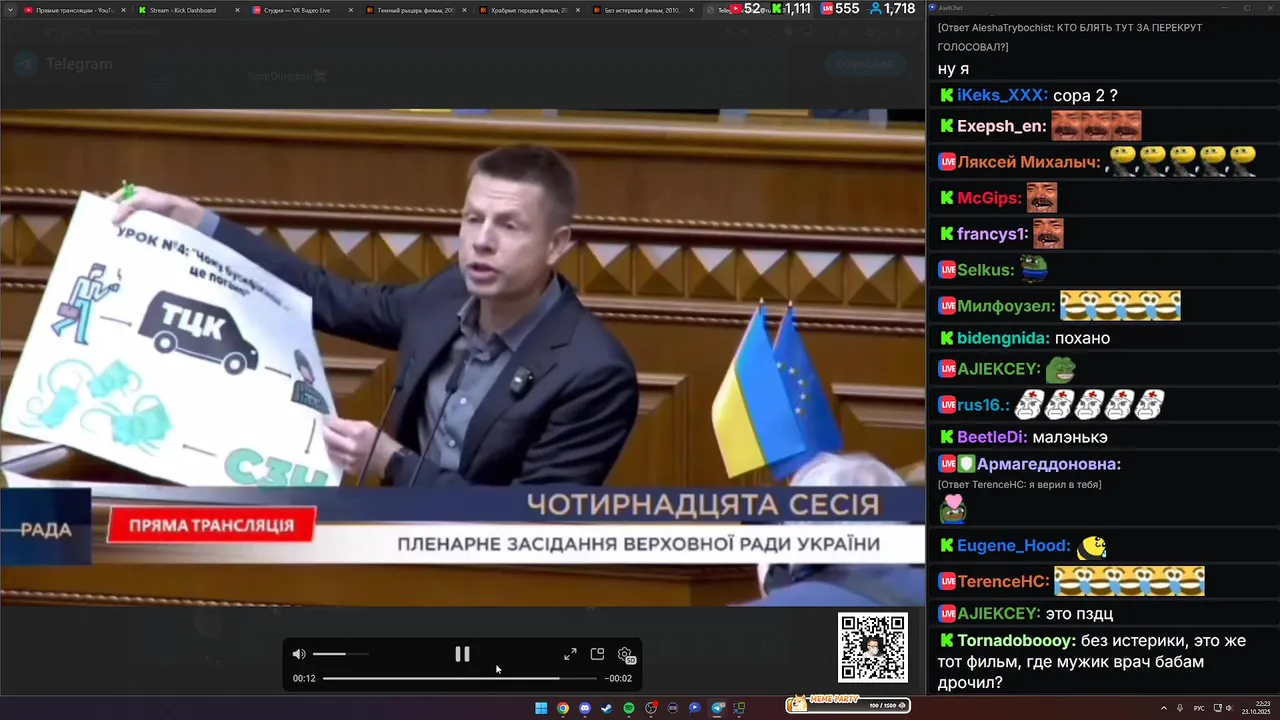Click username TerenceHC in chat
The height and width of the screenshot is (720, 1280).
[x=1003, y=581]
